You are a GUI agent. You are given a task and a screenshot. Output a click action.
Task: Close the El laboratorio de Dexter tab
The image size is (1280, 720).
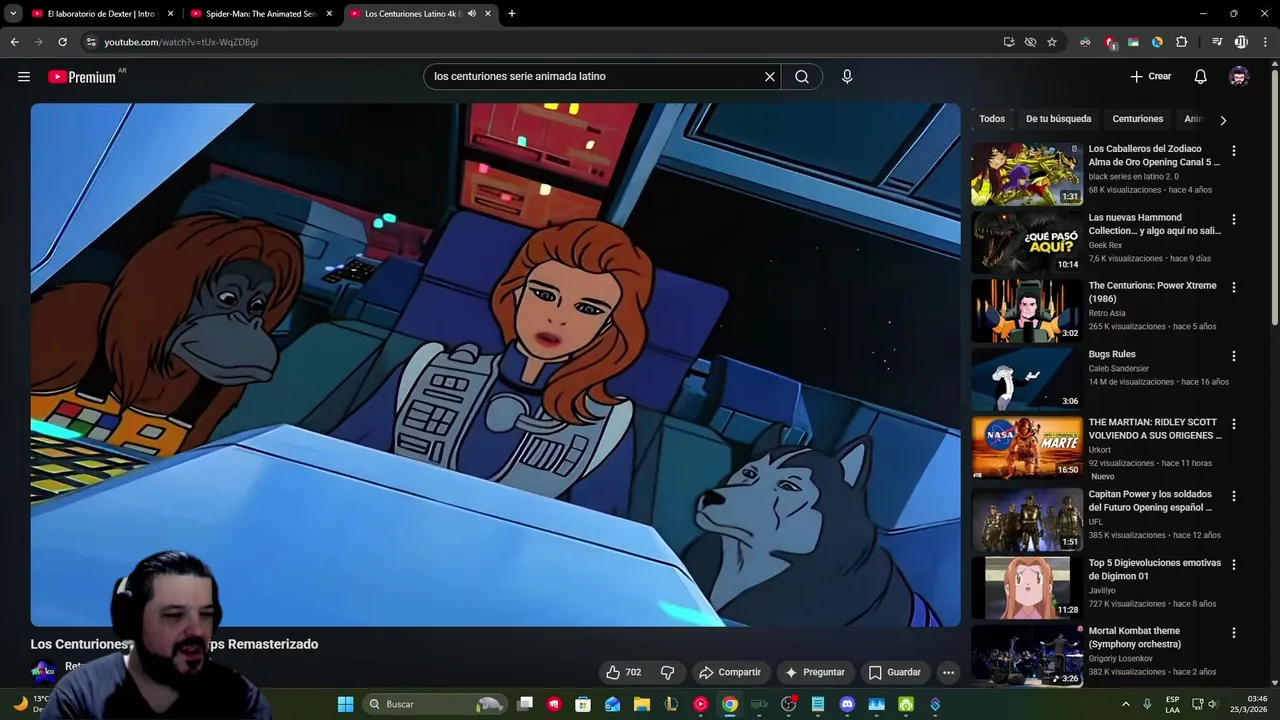[170, 14]
